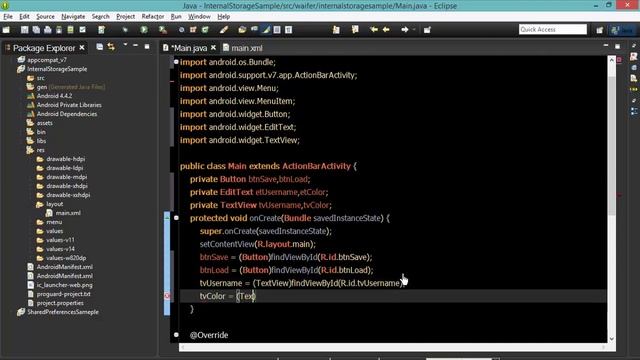Select the SharedPreferencesSameple project
This screenshot has width=640, height=360.
62,311
